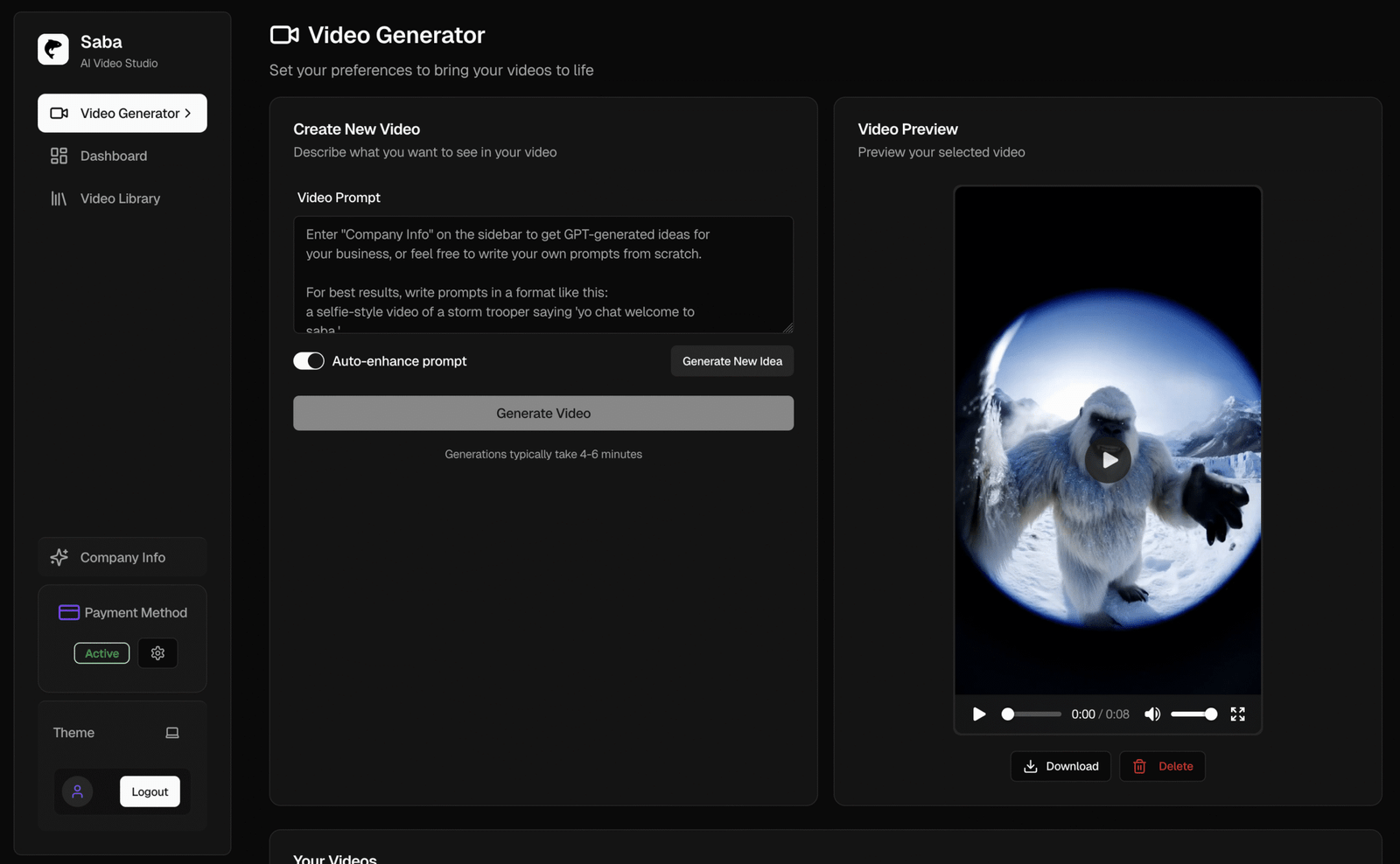Click the Generate Video button
Viewport: 1400px width, 864px height.
tap(543, 413)
